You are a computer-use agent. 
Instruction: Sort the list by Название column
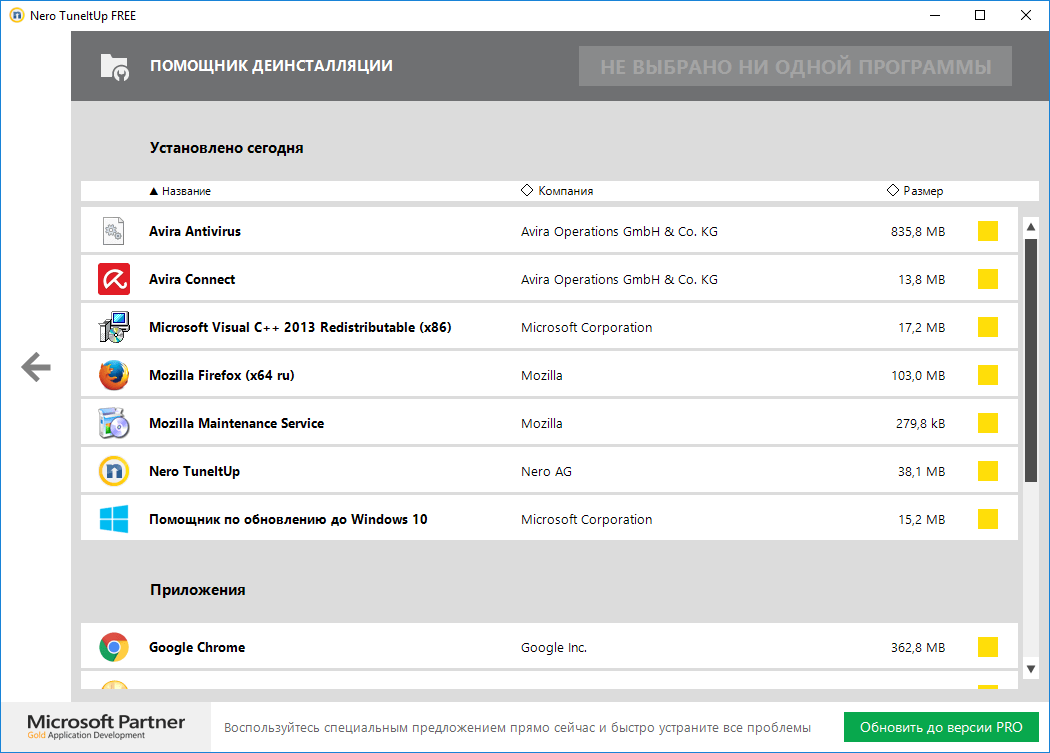tap(185, 191)
